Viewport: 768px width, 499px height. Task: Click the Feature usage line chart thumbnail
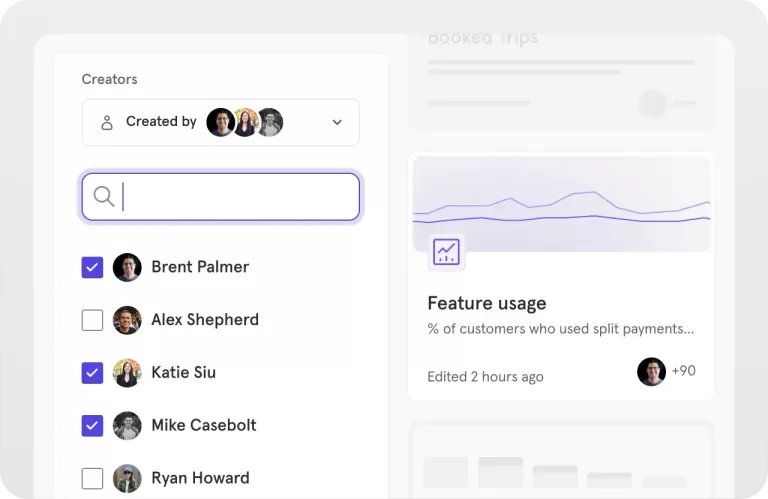click(561, 204)
